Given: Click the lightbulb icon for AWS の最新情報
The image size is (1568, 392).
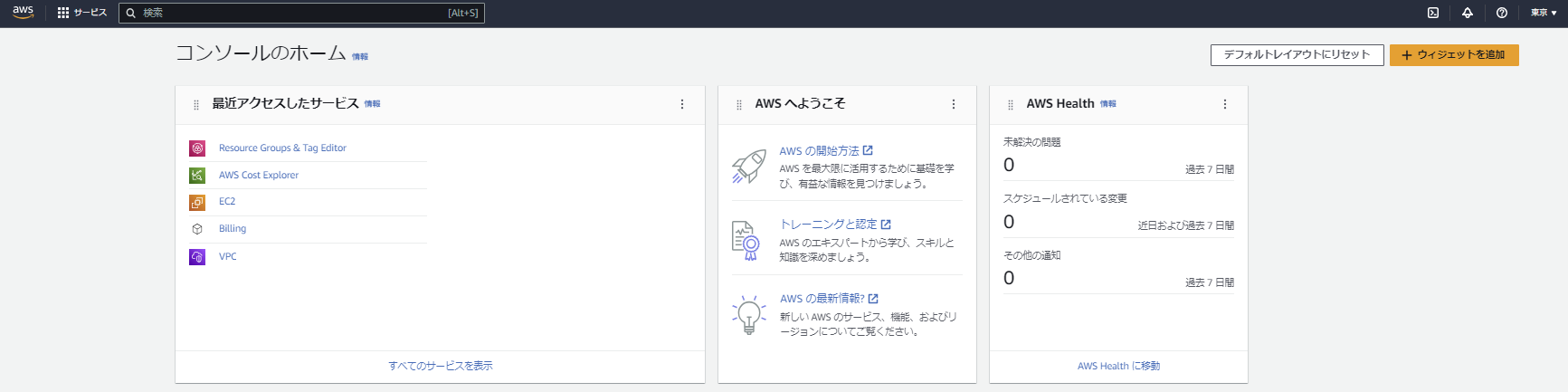Looking at the screenshot, I should point(749,314).
